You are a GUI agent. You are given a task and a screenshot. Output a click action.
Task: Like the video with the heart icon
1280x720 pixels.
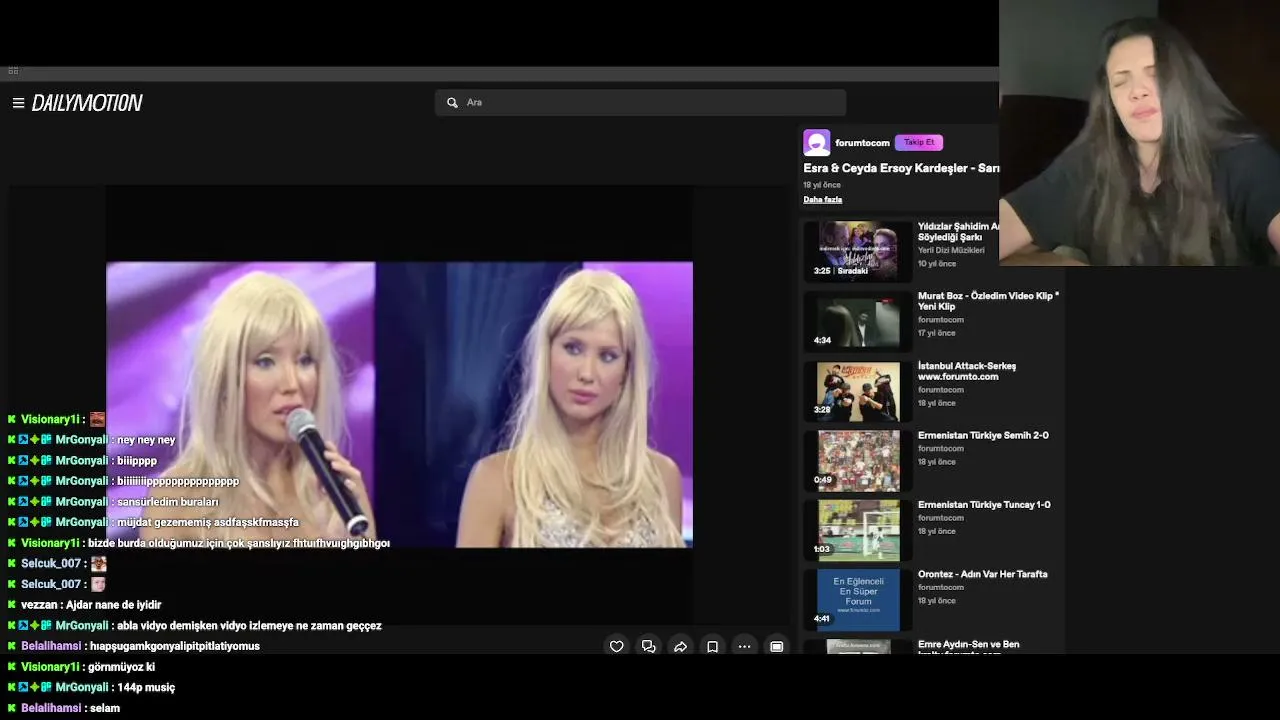coord(617,647)
